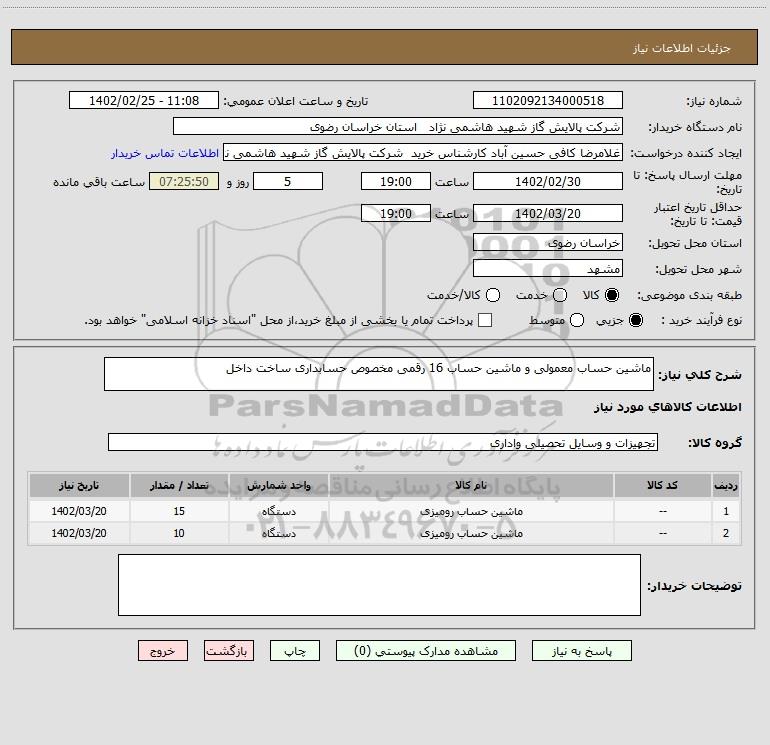Click the delivery province field خراسان رضوی
The image size is (770, 745).
point(548,243)
